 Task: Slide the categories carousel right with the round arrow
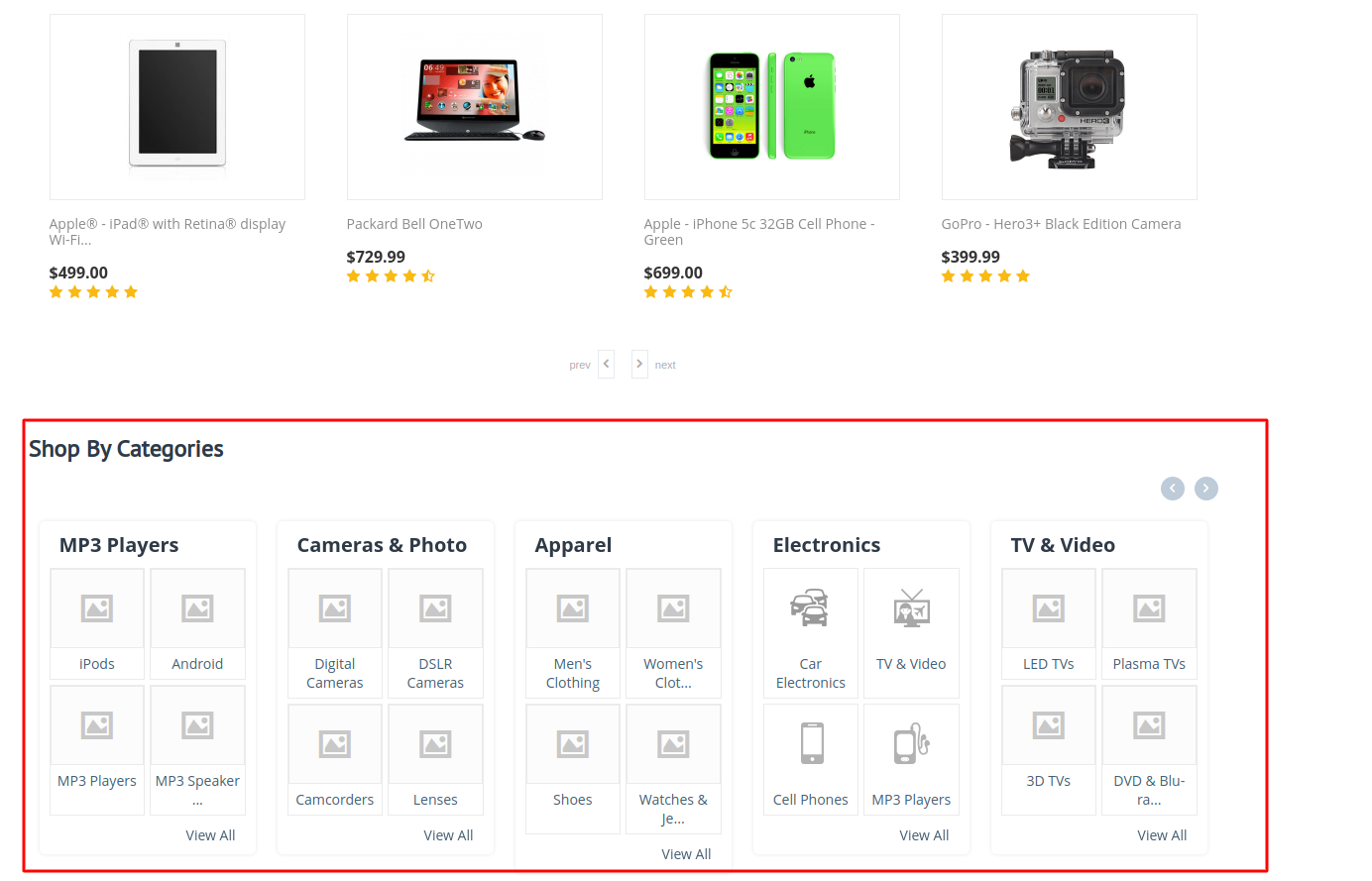[1206, 489]
